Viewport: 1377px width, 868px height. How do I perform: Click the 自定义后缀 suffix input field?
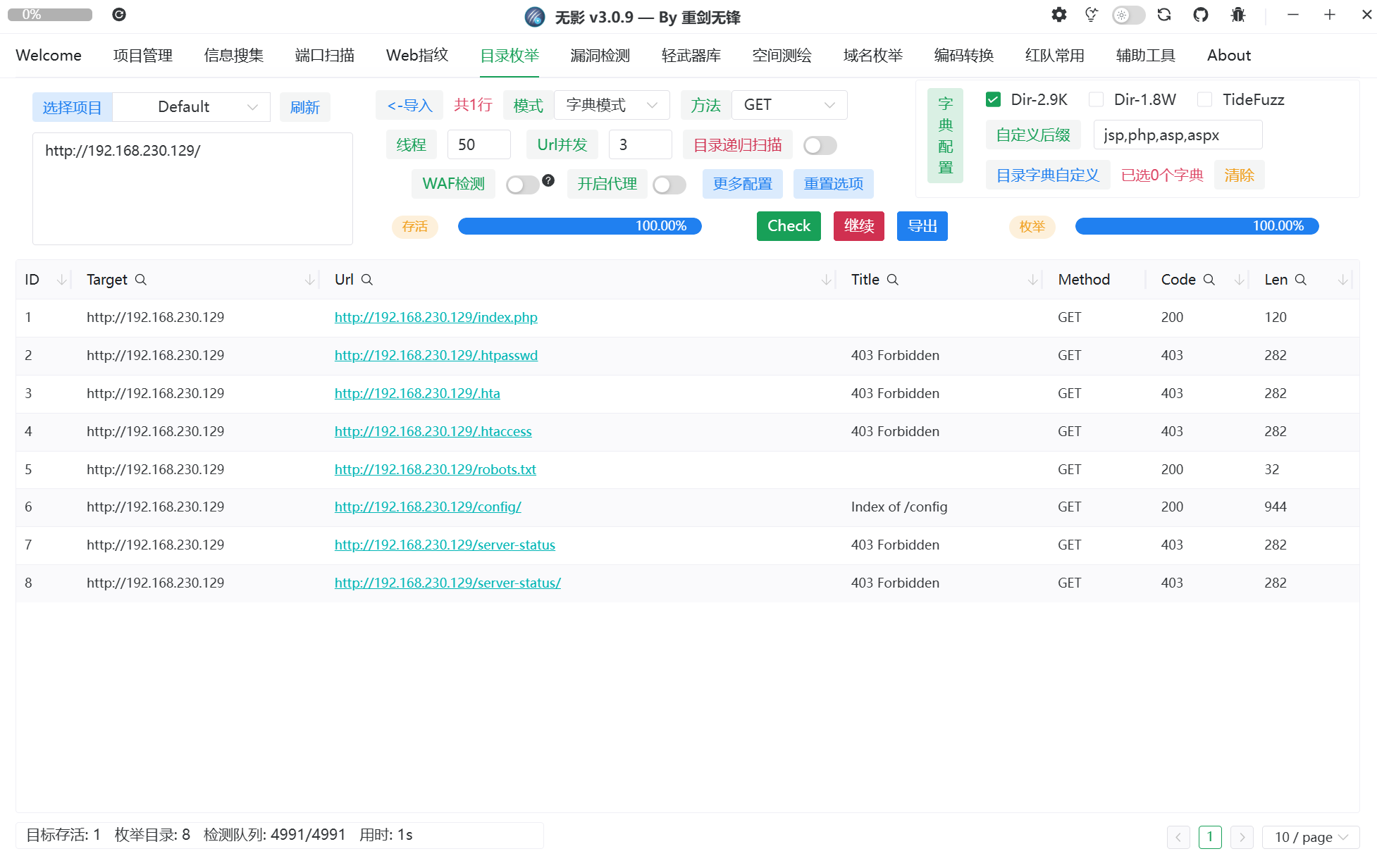pyautogui.click(x=1177, y=135)
